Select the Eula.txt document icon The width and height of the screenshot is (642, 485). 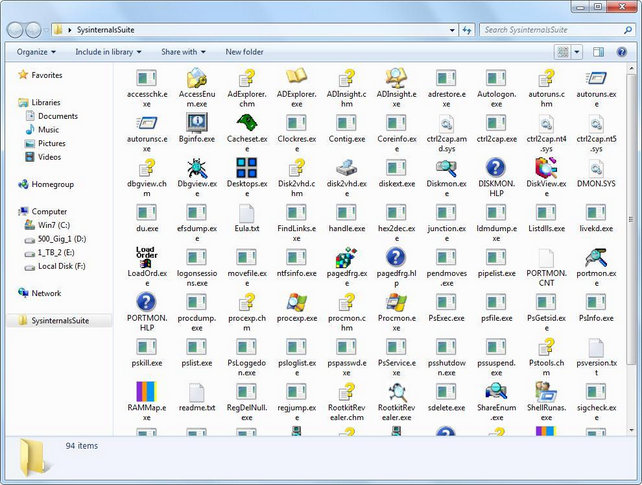[246, 212]
